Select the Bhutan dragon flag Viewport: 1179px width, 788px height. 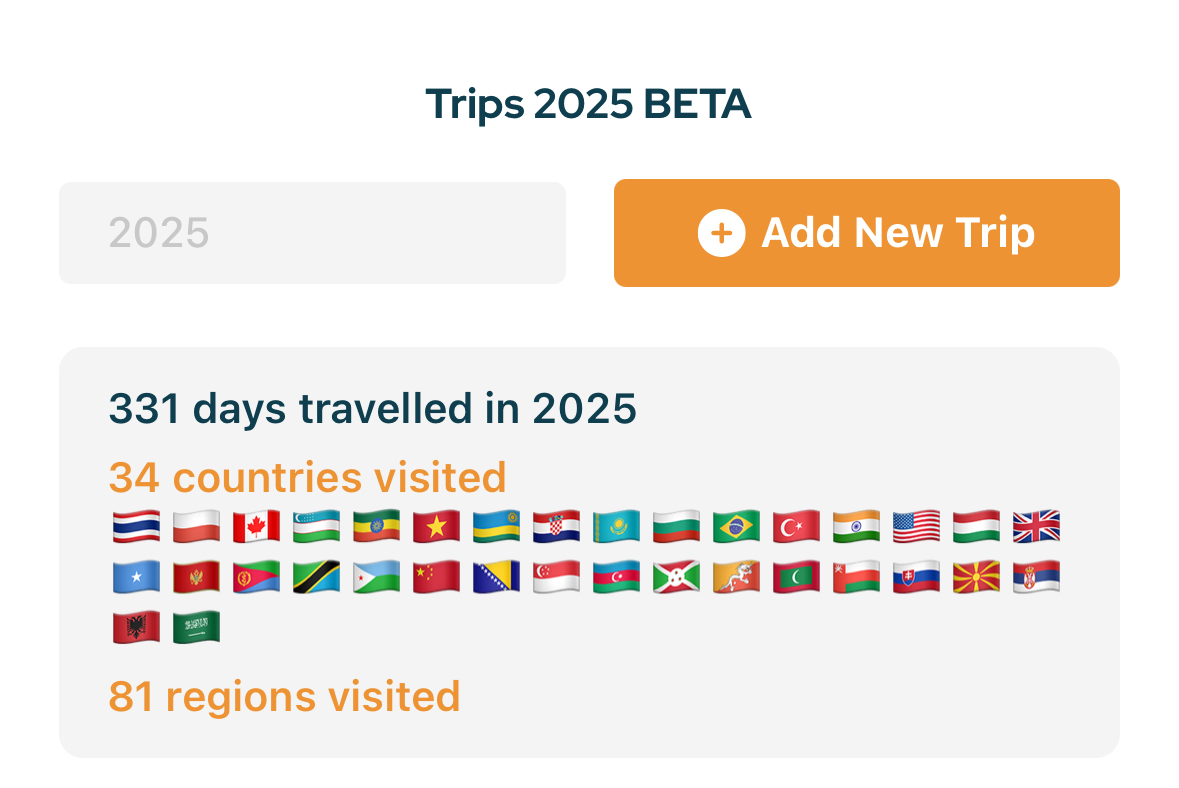737,577
